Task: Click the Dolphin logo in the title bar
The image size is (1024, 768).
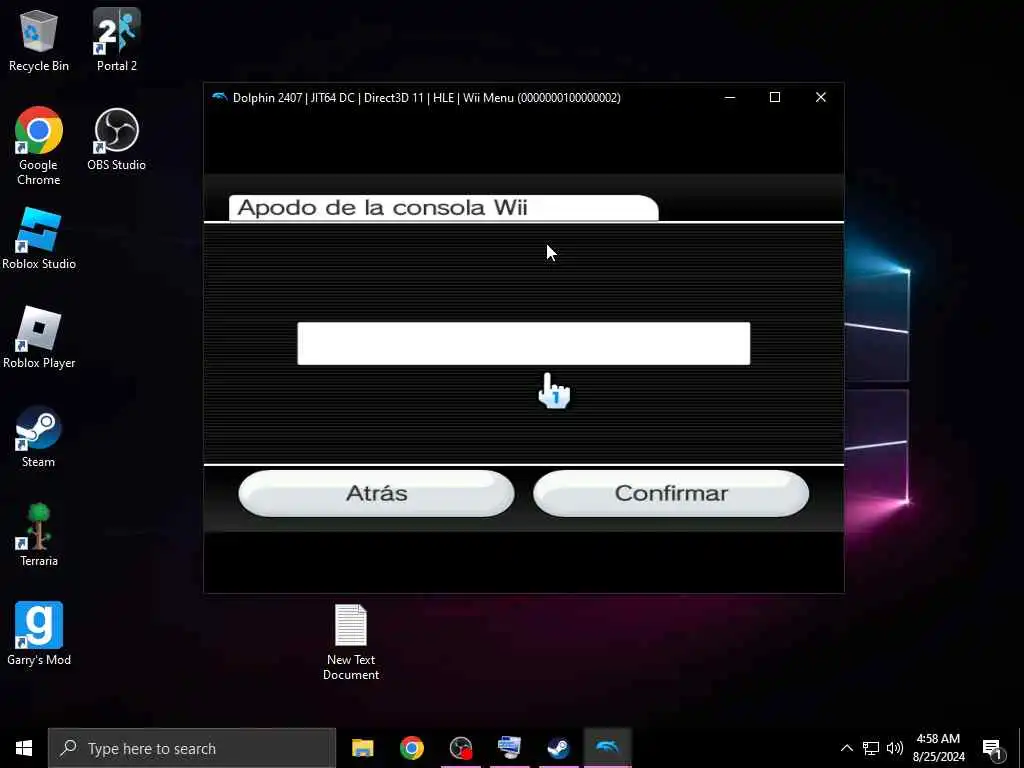Action: 219,97
